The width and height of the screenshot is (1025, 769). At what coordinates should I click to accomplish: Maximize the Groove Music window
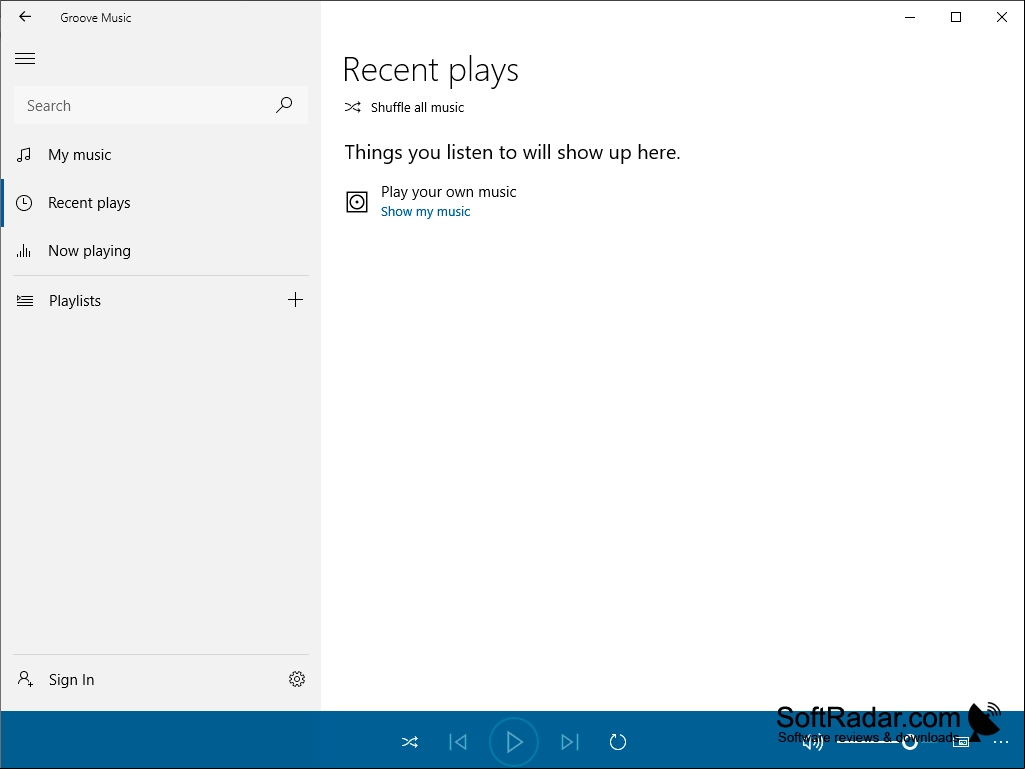pos(956,18)
